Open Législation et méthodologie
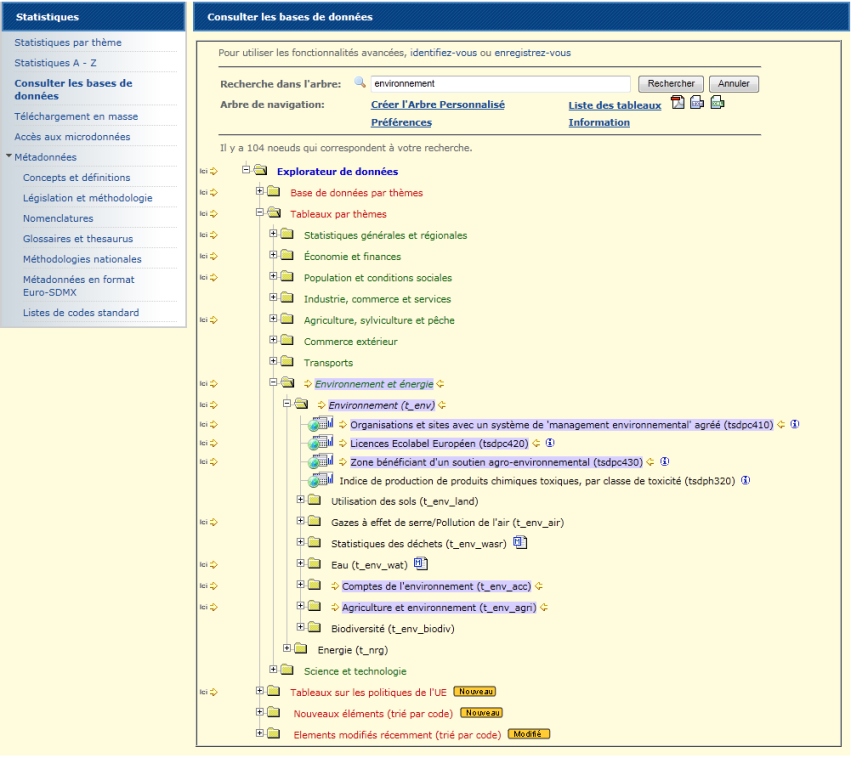This screenshot has width=851, height=758. (x=87, y=198)
